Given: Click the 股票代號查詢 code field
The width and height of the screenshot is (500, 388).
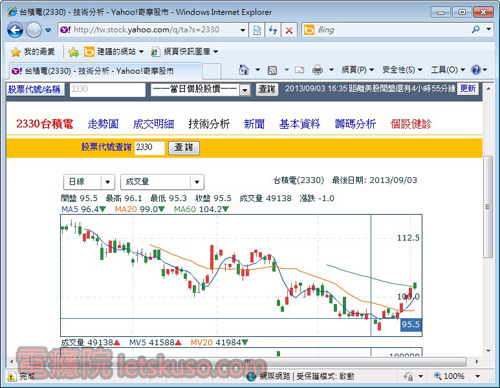Looking at the screenshot, I should coord(149,148).
